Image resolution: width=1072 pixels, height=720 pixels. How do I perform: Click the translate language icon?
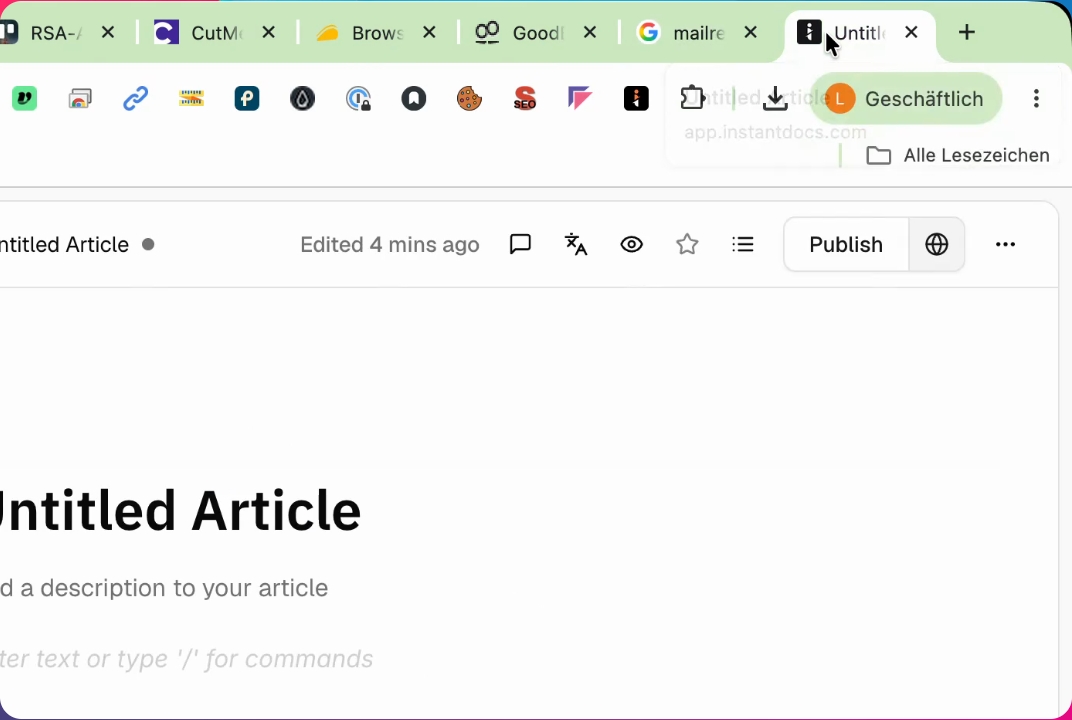click(576, 244)
